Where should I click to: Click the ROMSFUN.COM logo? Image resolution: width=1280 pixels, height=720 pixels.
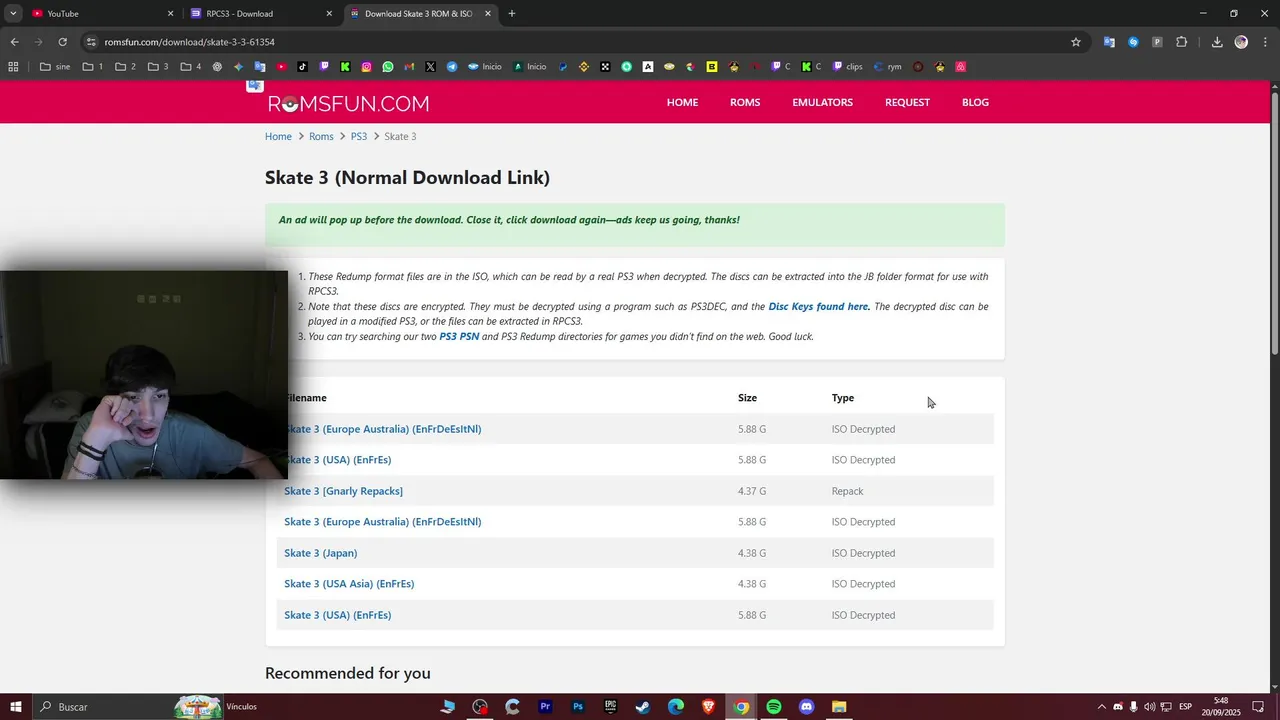coord(348,103)
